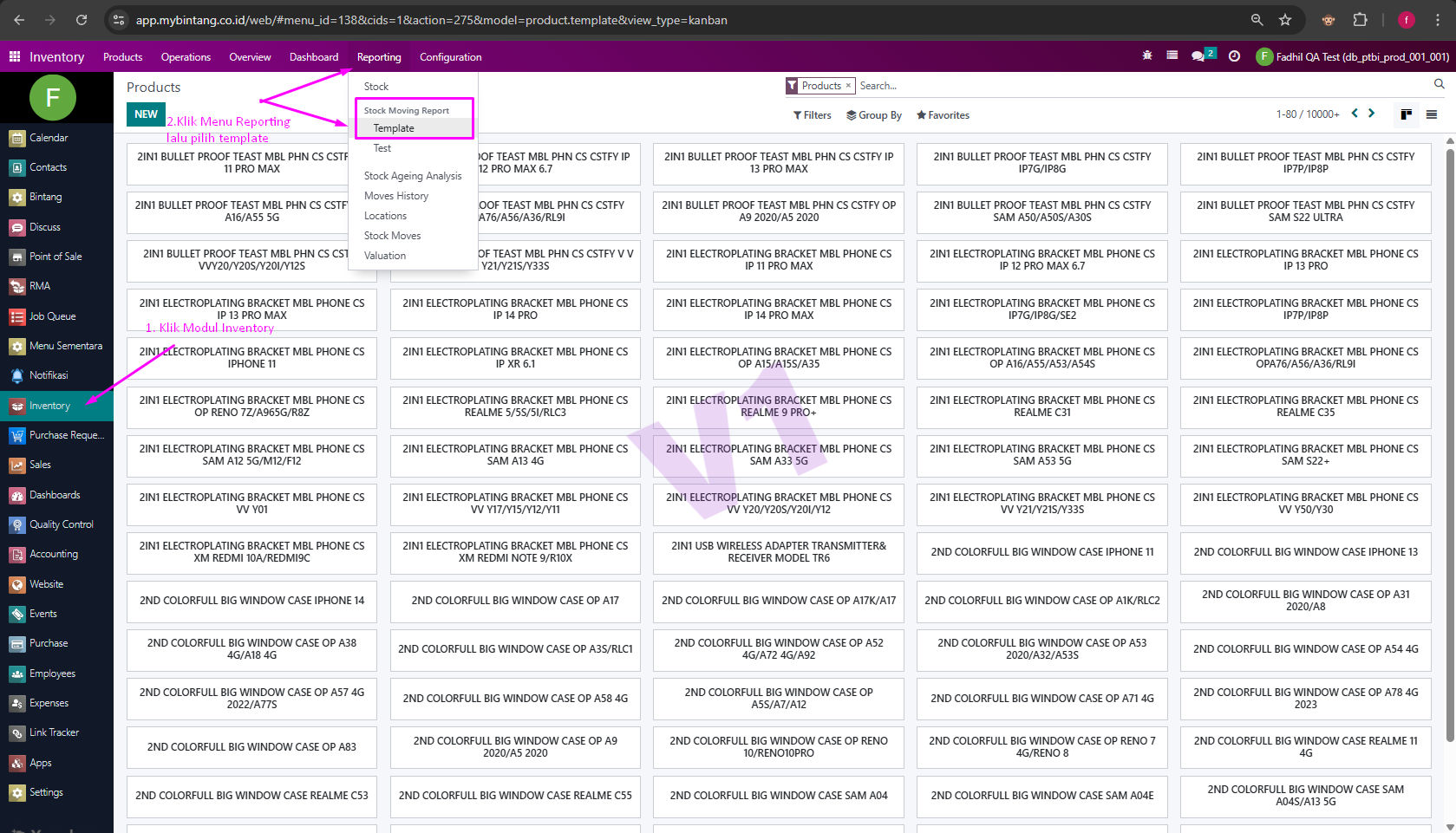Viewport: 1456px width, 833px height.
Task: Open the Dashboard menu
Action: (314, 57)
